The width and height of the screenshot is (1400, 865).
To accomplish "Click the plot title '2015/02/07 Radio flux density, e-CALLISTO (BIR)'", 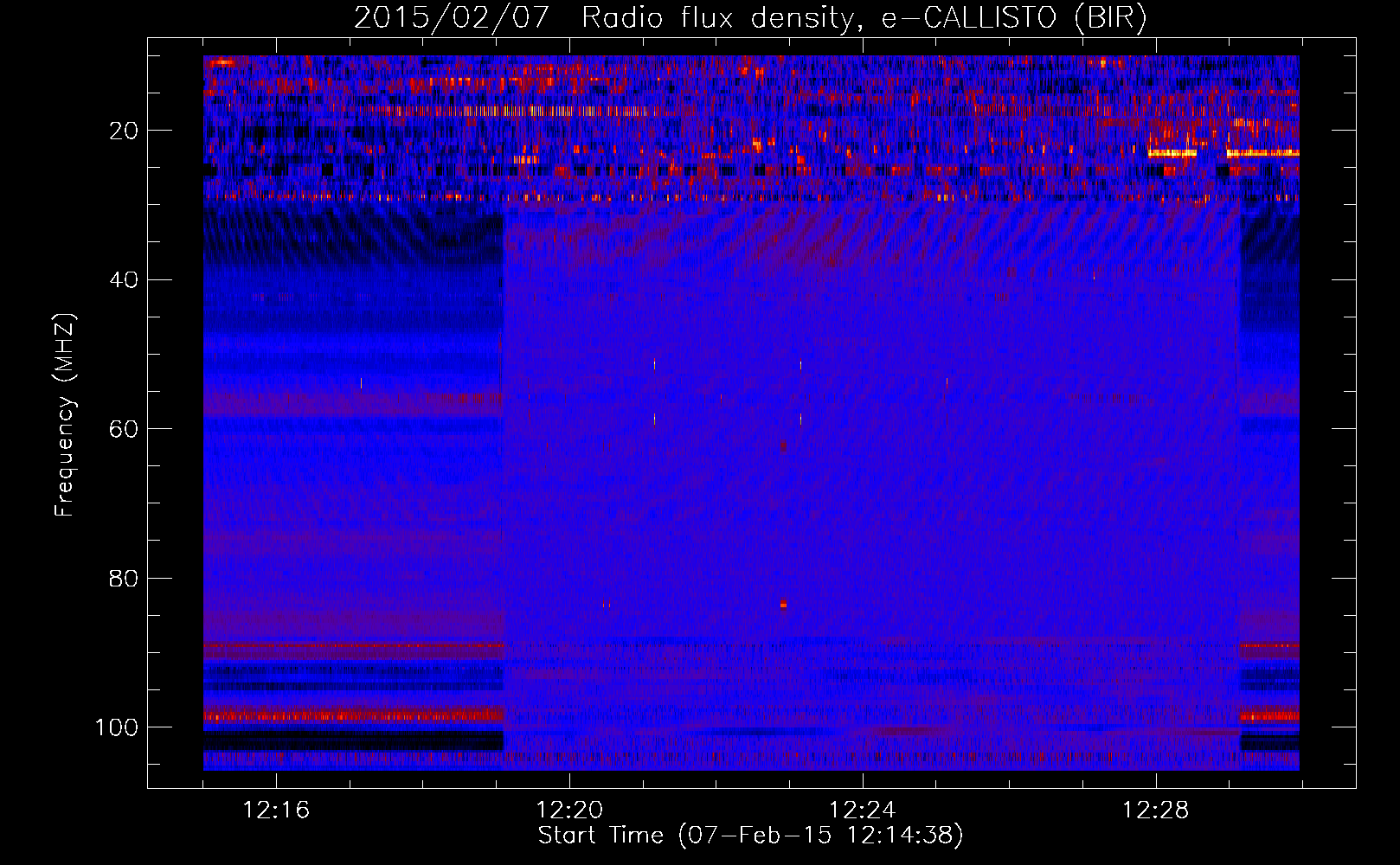I will [x=750, y=17].
